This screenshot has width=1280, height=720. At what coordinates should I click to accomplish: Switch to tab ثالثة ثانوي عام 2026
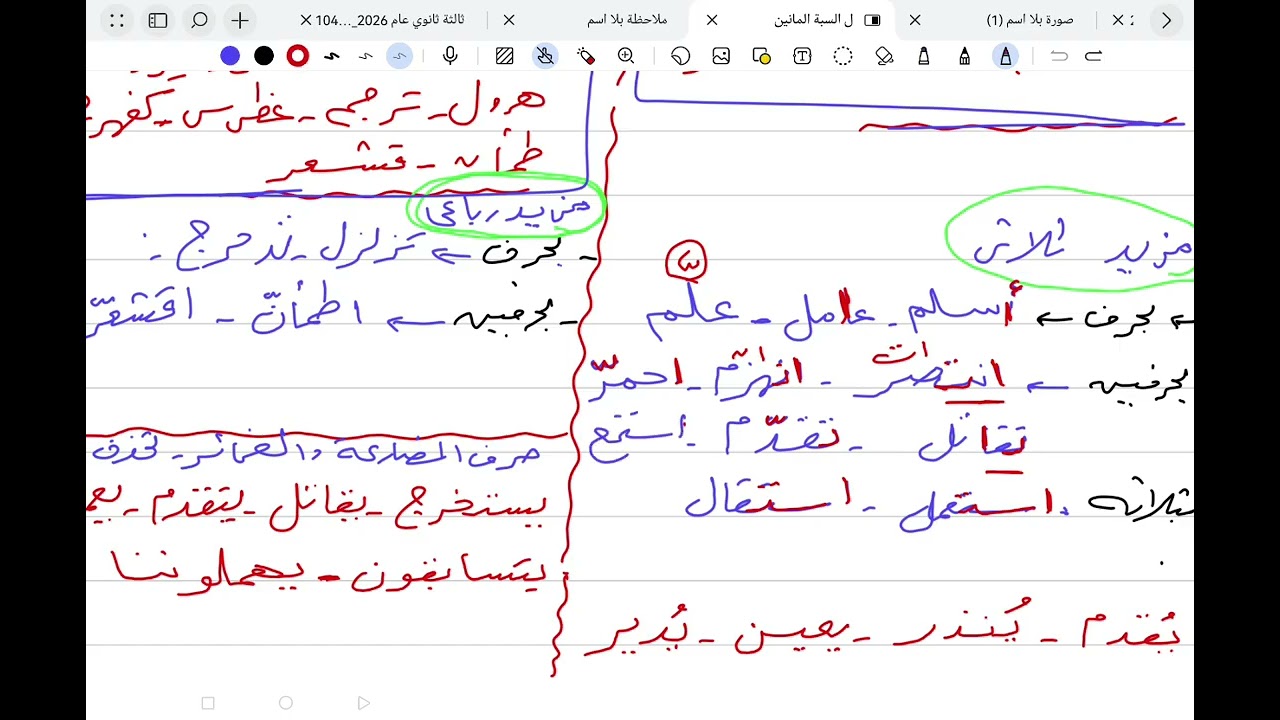pyautogui.click(x=390, y=20)
